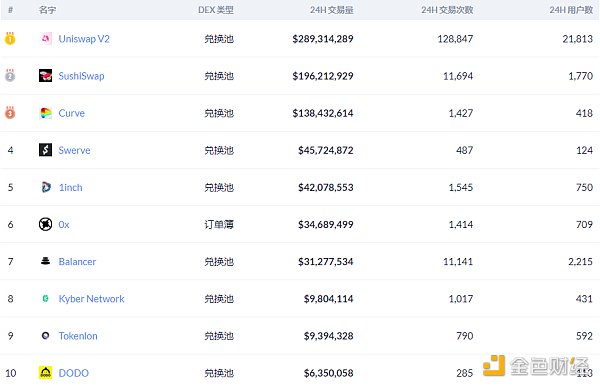The image size is (600, 387).
Task: Click the gold first-place medal icon
Action: click(x=10, y=38)
